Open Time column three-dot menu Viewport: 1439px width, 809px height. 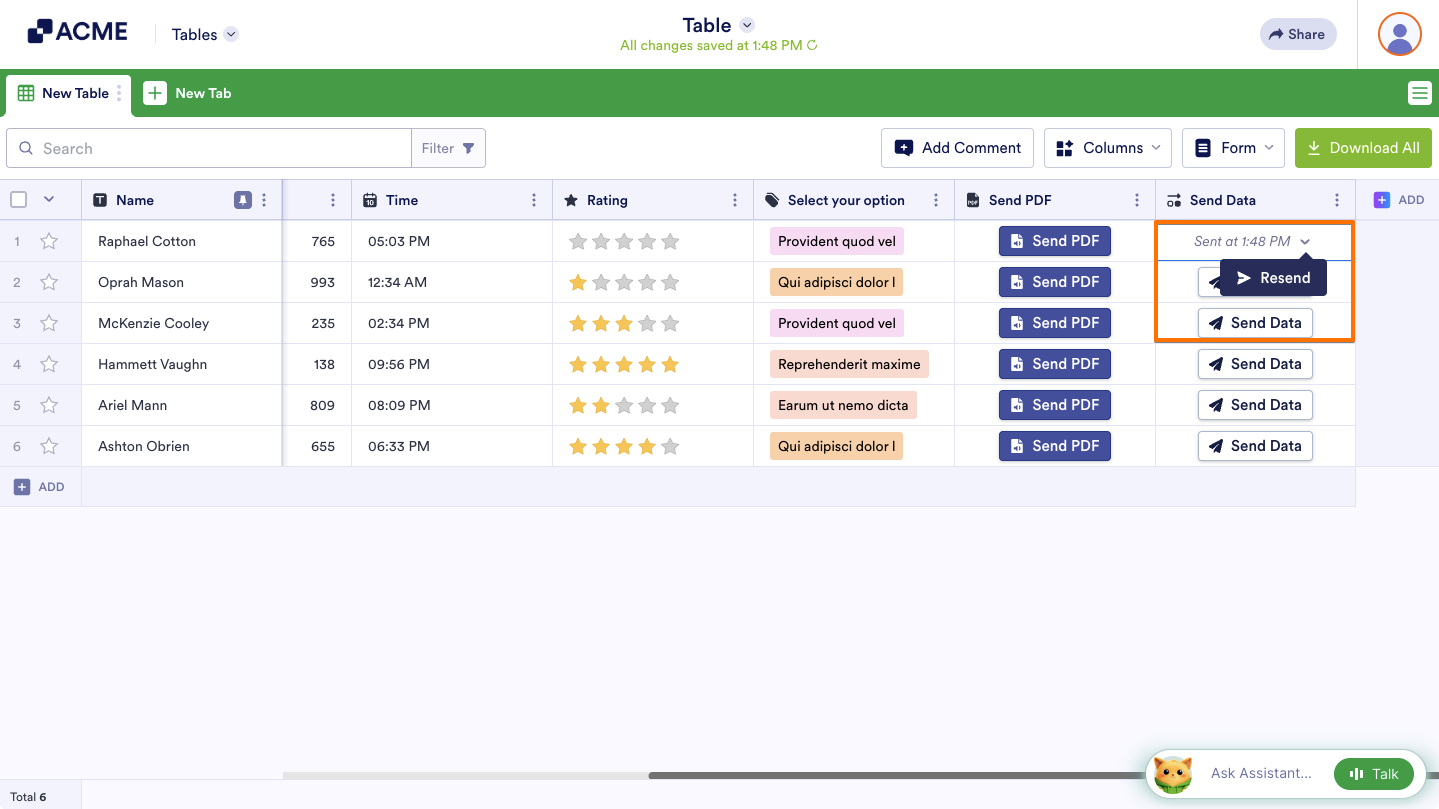(534, 200)
